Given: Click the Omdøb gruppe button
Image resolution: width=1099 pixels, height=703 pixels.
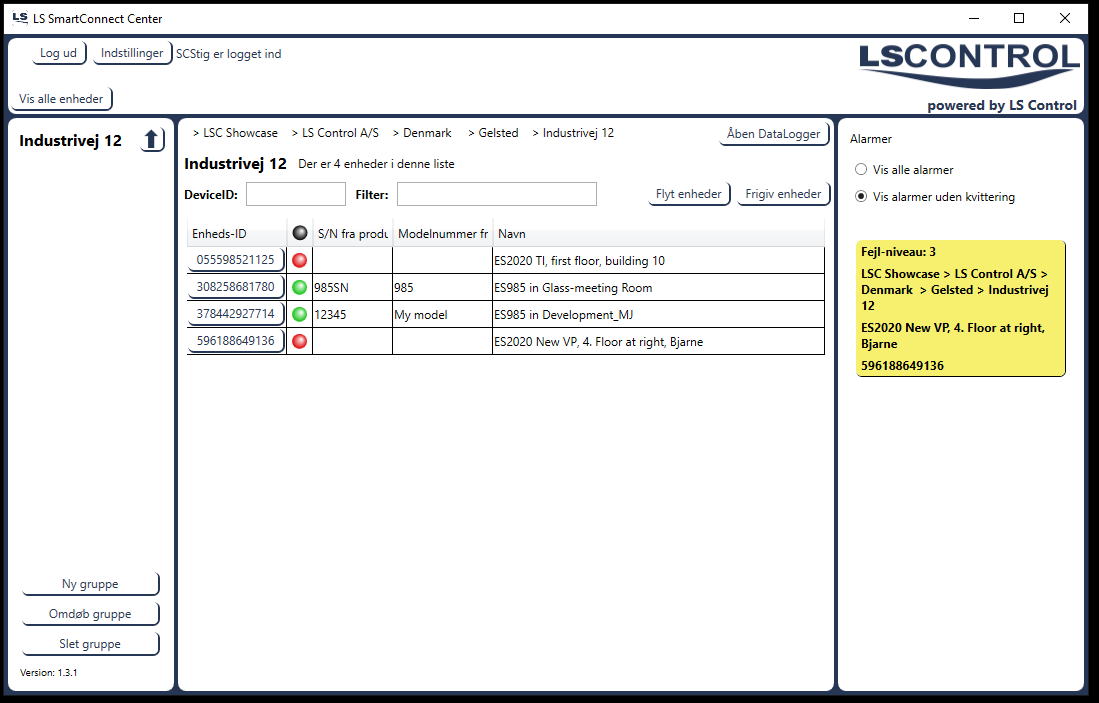Looking at the screenshot, I should click(x=90, y=614).
